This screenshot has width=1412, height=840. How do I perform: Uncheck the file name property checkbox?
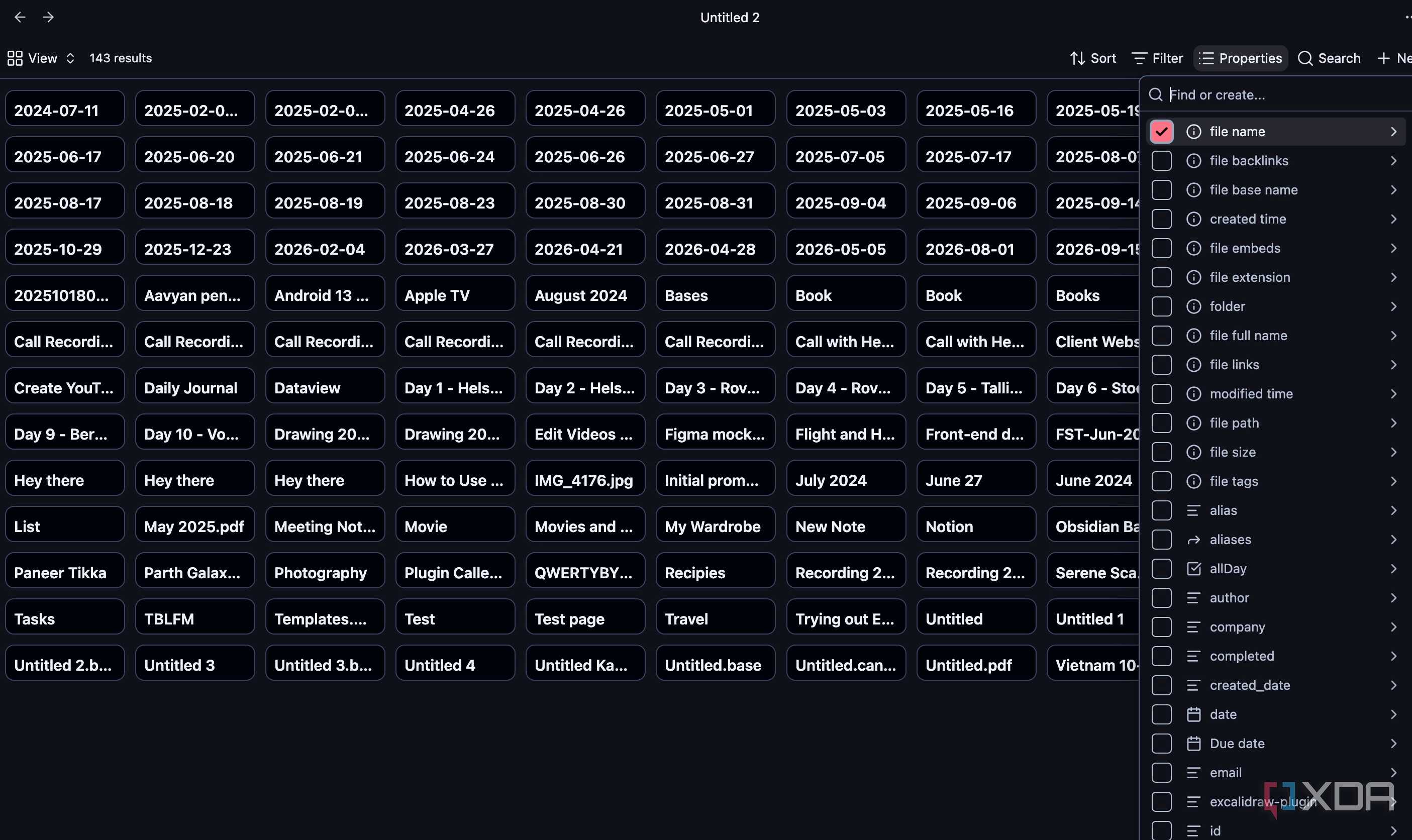1161,131
